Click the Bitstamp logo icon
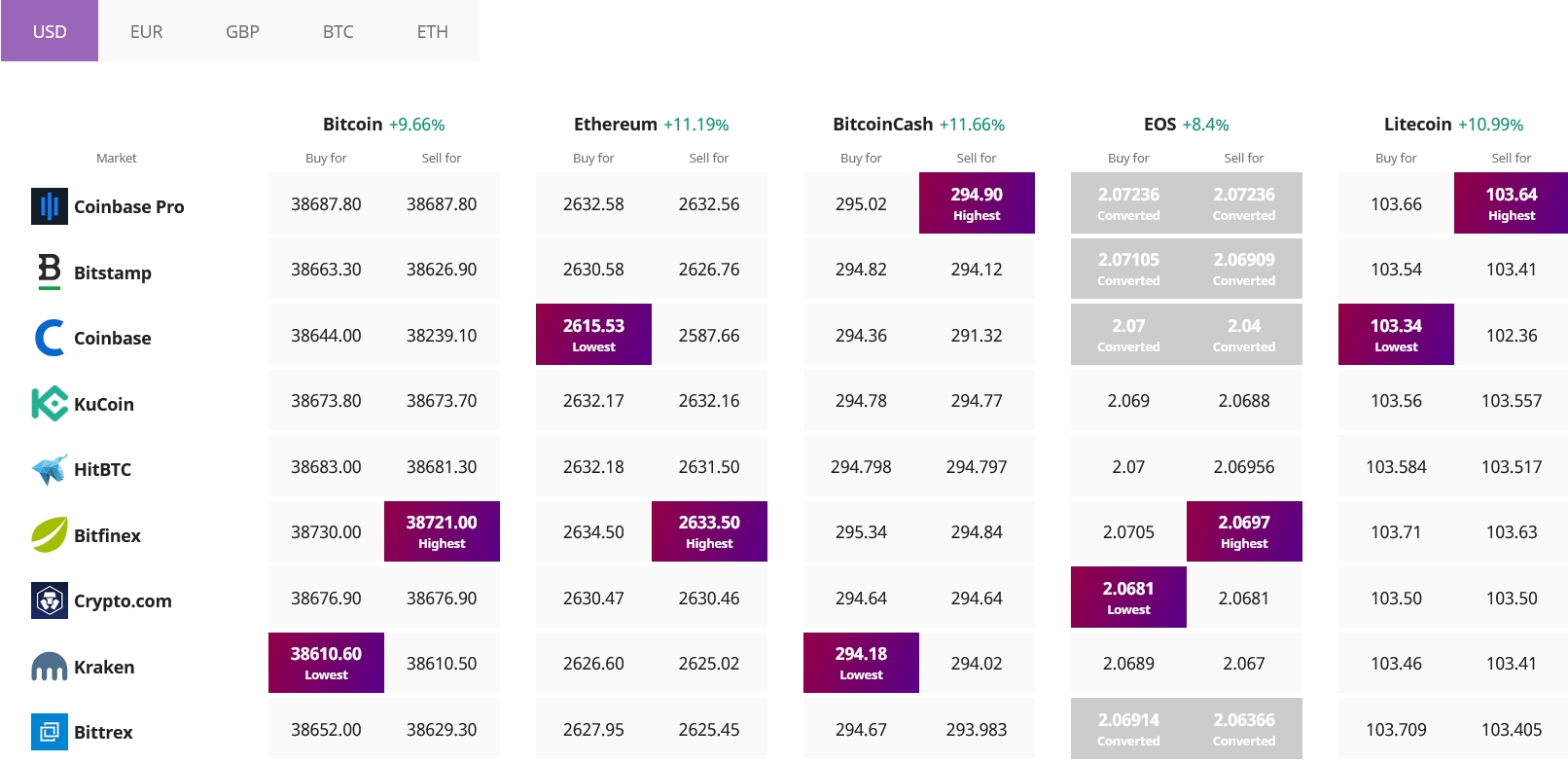Screen dimensions: 1568x763 [x=50, y=272]
